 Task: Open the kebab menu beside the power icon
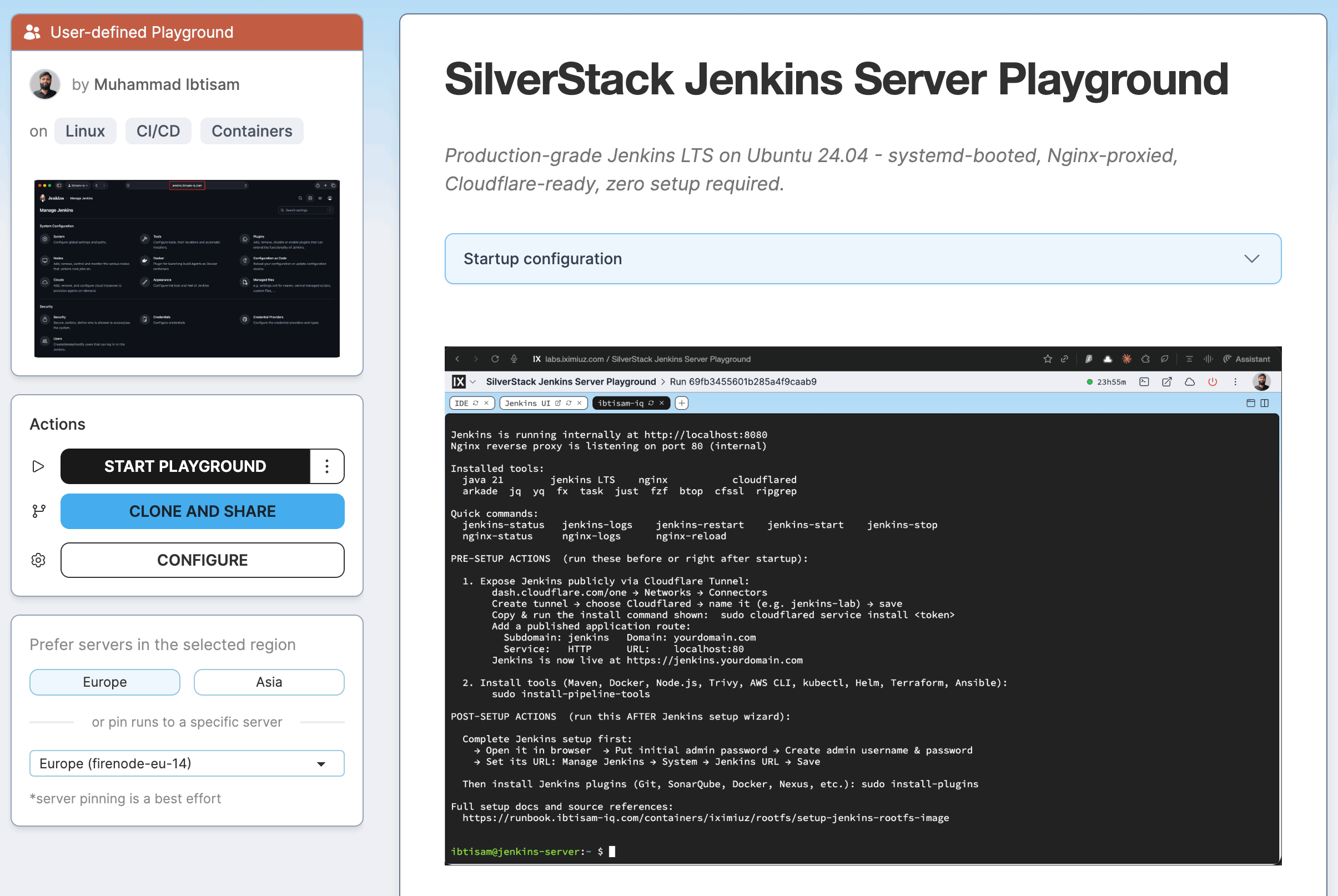(x=1235, y=382)
